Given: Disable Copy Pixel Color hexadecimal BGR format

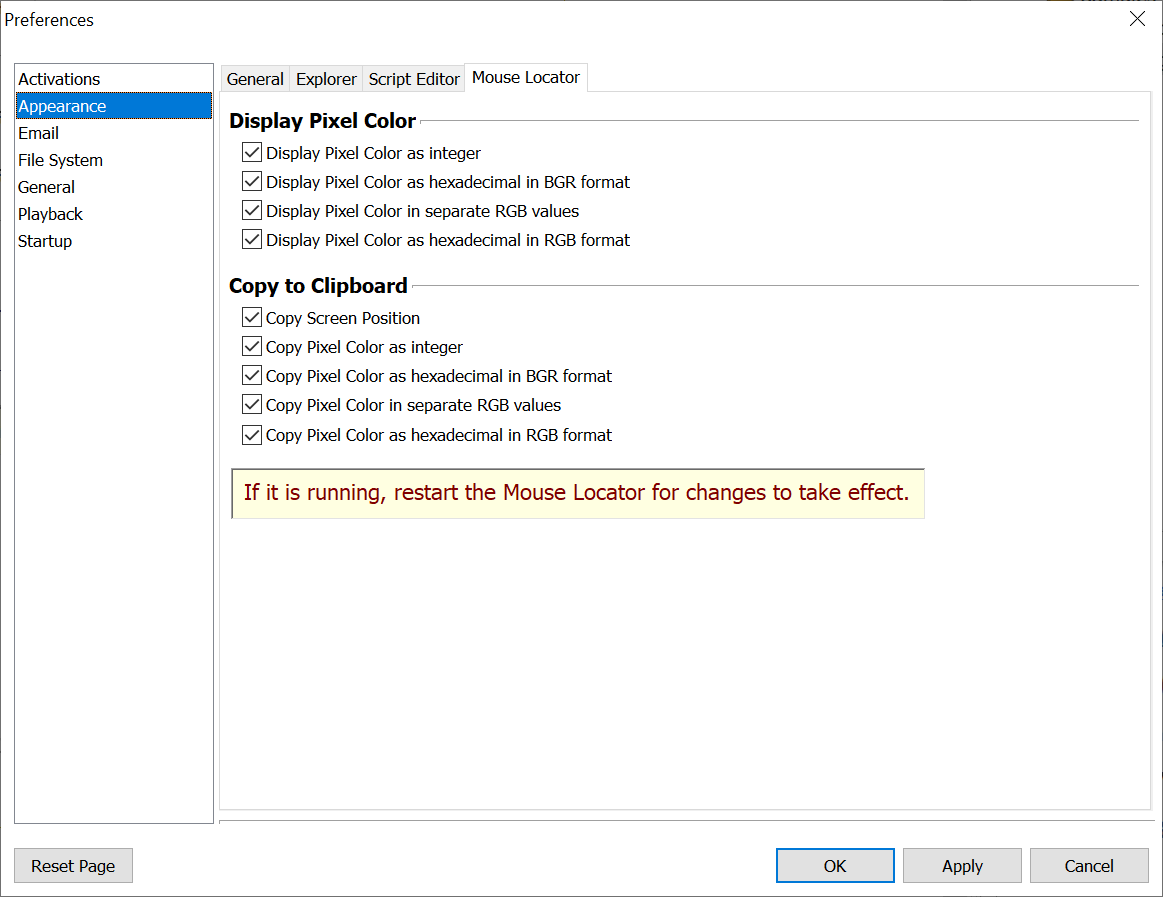Looking at the screenshot, I should click(x=252, y=376).
